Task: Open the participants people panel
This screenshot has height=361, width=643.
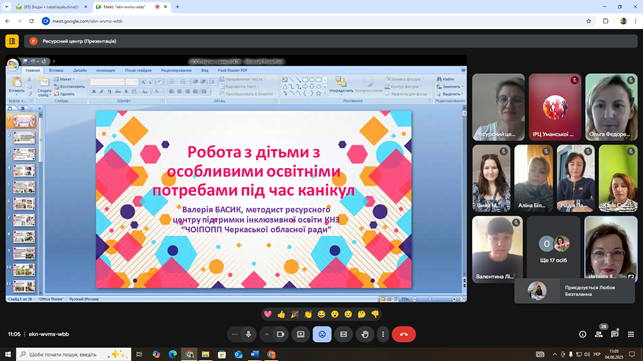Action: 599,334
